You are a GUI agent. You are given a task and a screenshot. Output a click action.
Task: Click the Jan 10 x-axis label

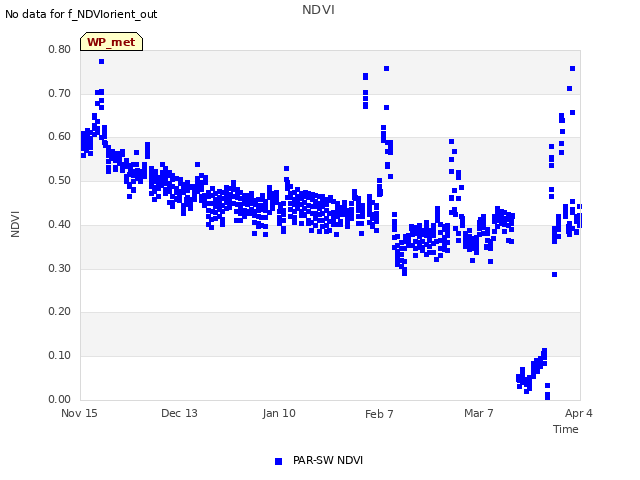[279, 413]
